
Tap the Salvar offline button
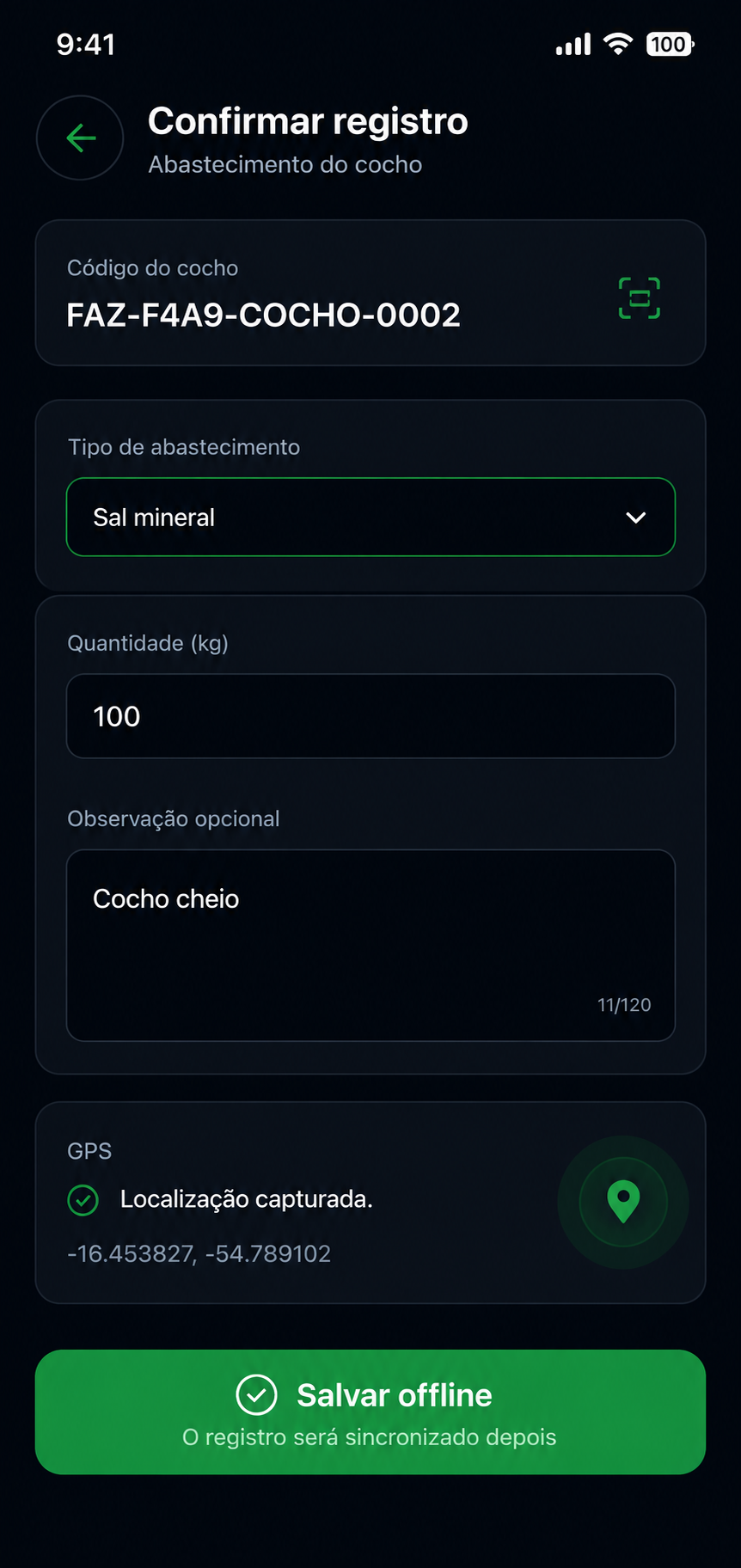point(370,1412)
